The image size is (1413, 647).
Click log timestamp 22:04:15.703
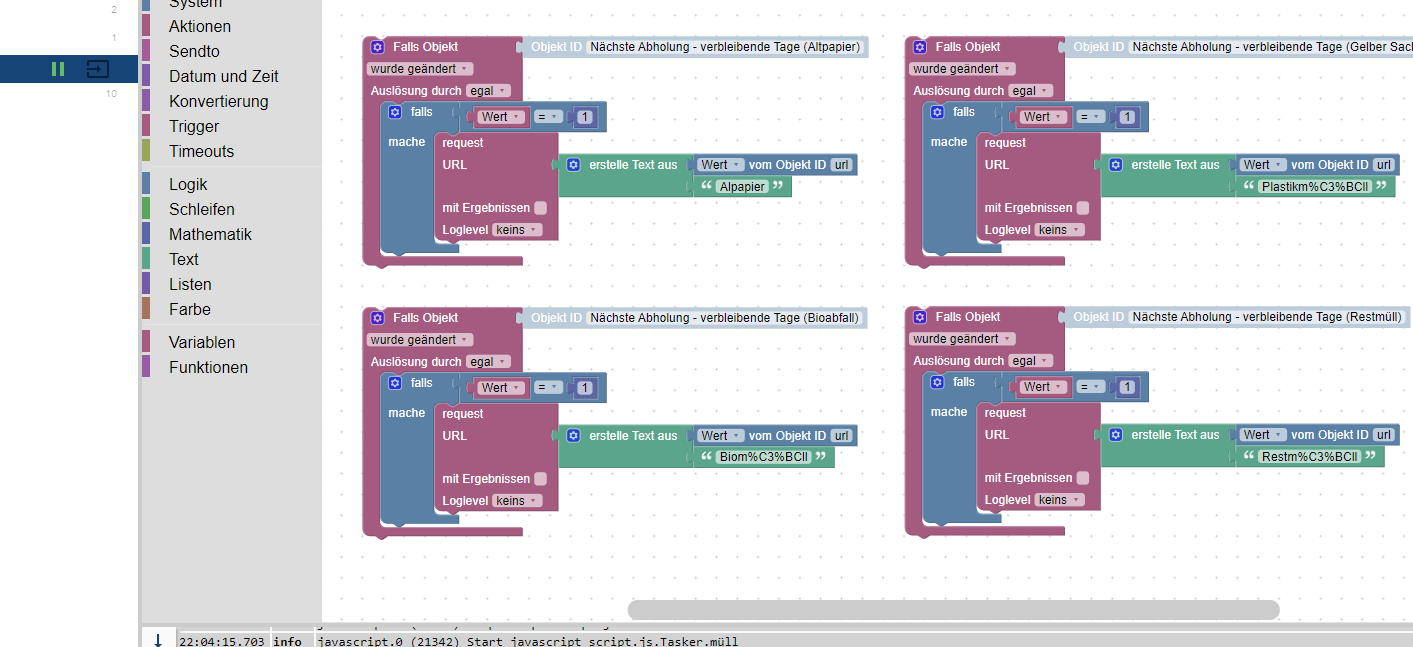tap(222, 641)
